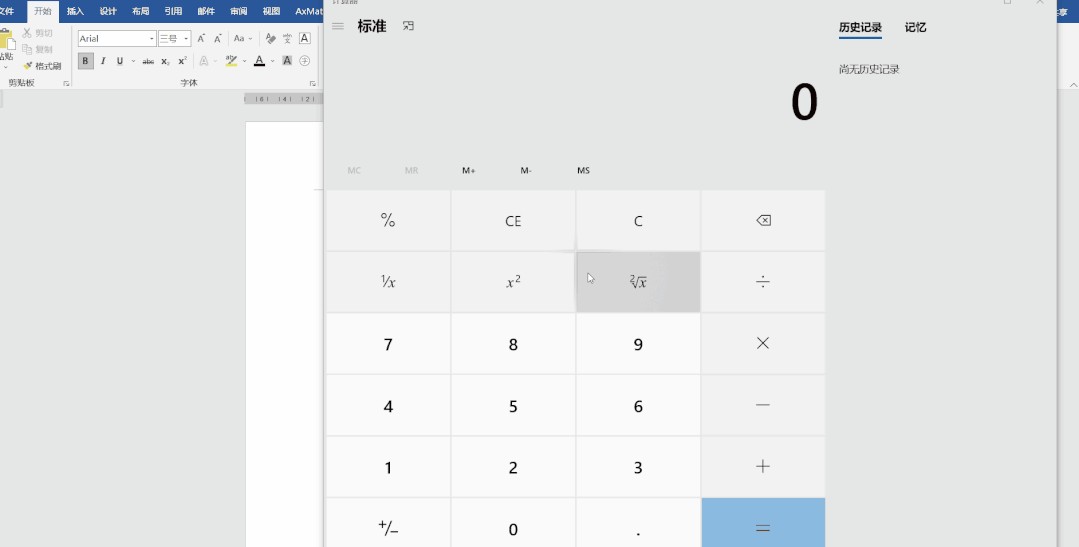This screenshot has height=547, width=1079.
Task: Click digit 3 on the calculator
Action: click(x=638, y=466)
